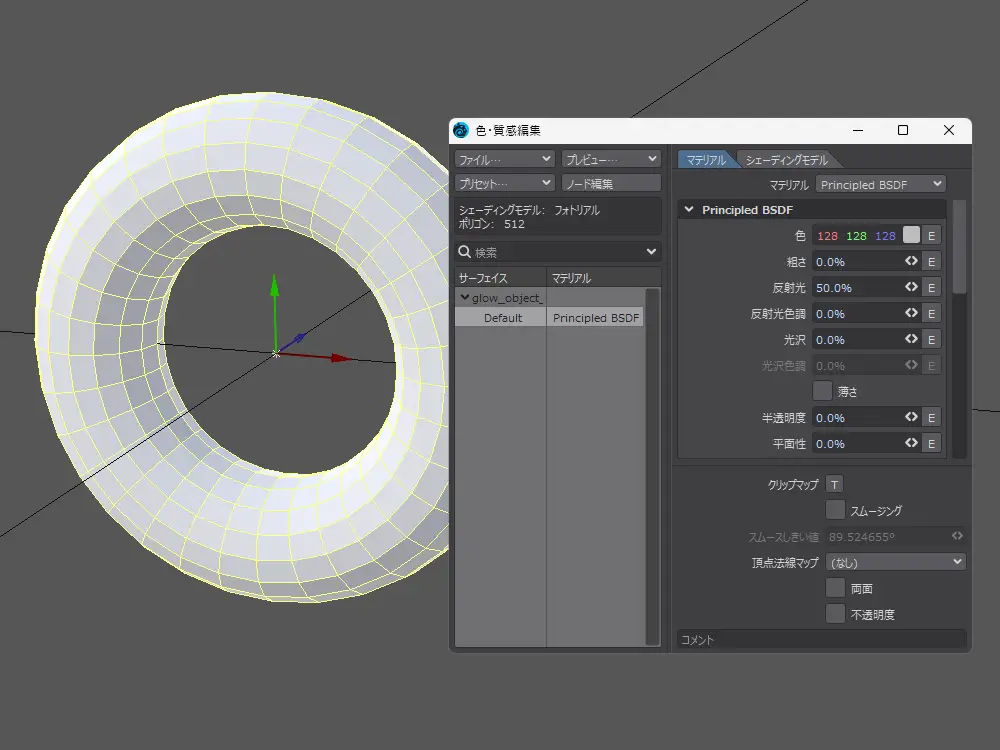
Task: Collapse the glow_object_ surface tree item
Action: 464,298
